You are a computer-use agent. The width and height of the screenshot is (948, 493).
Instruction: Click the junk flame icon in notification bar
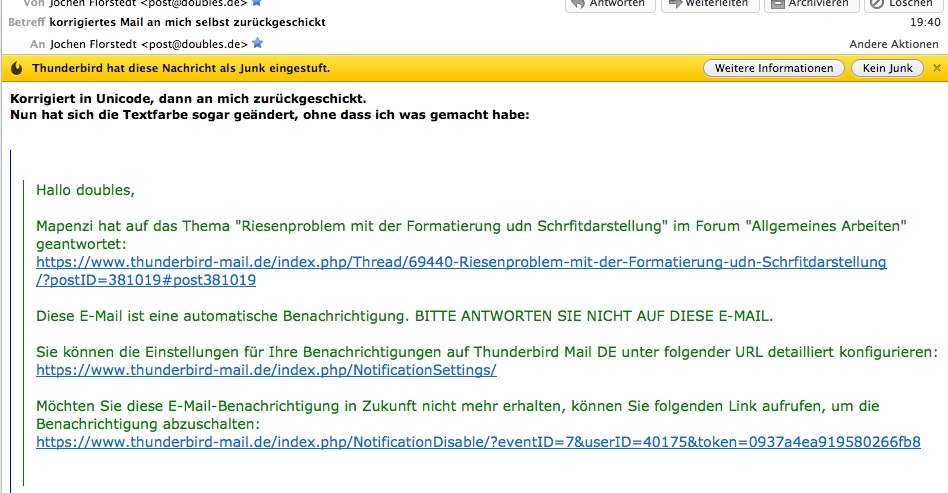point(16,68)
